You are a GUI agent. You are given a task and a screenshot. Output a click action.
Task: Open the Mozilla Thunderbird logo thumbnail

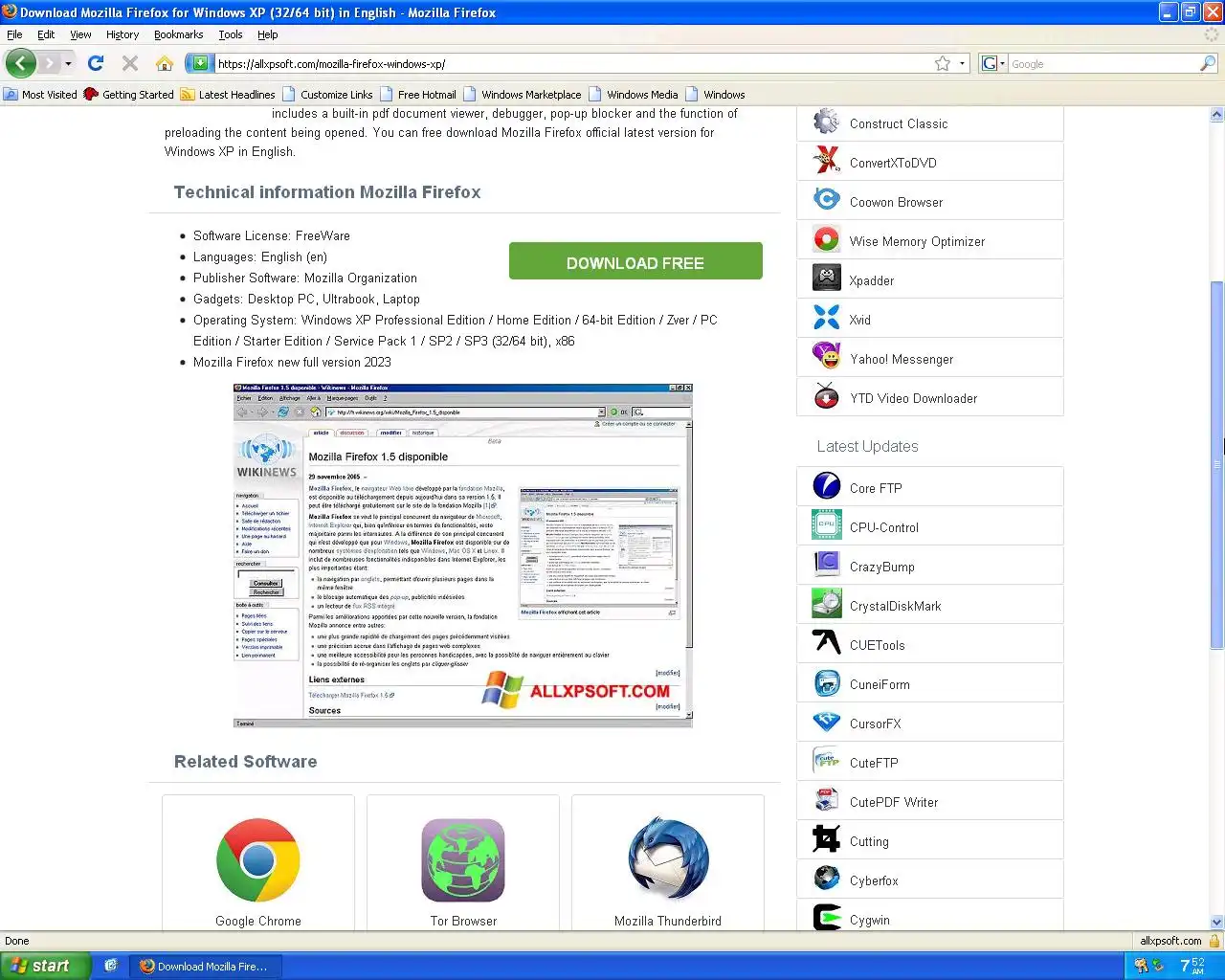(x=668, y=859)
